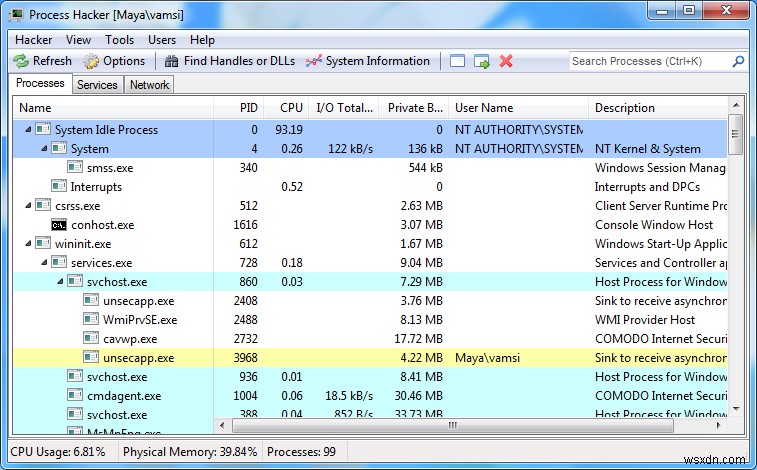Open the System Information graph window
This screenshot has height=470, width=757.
click(368, 61)
